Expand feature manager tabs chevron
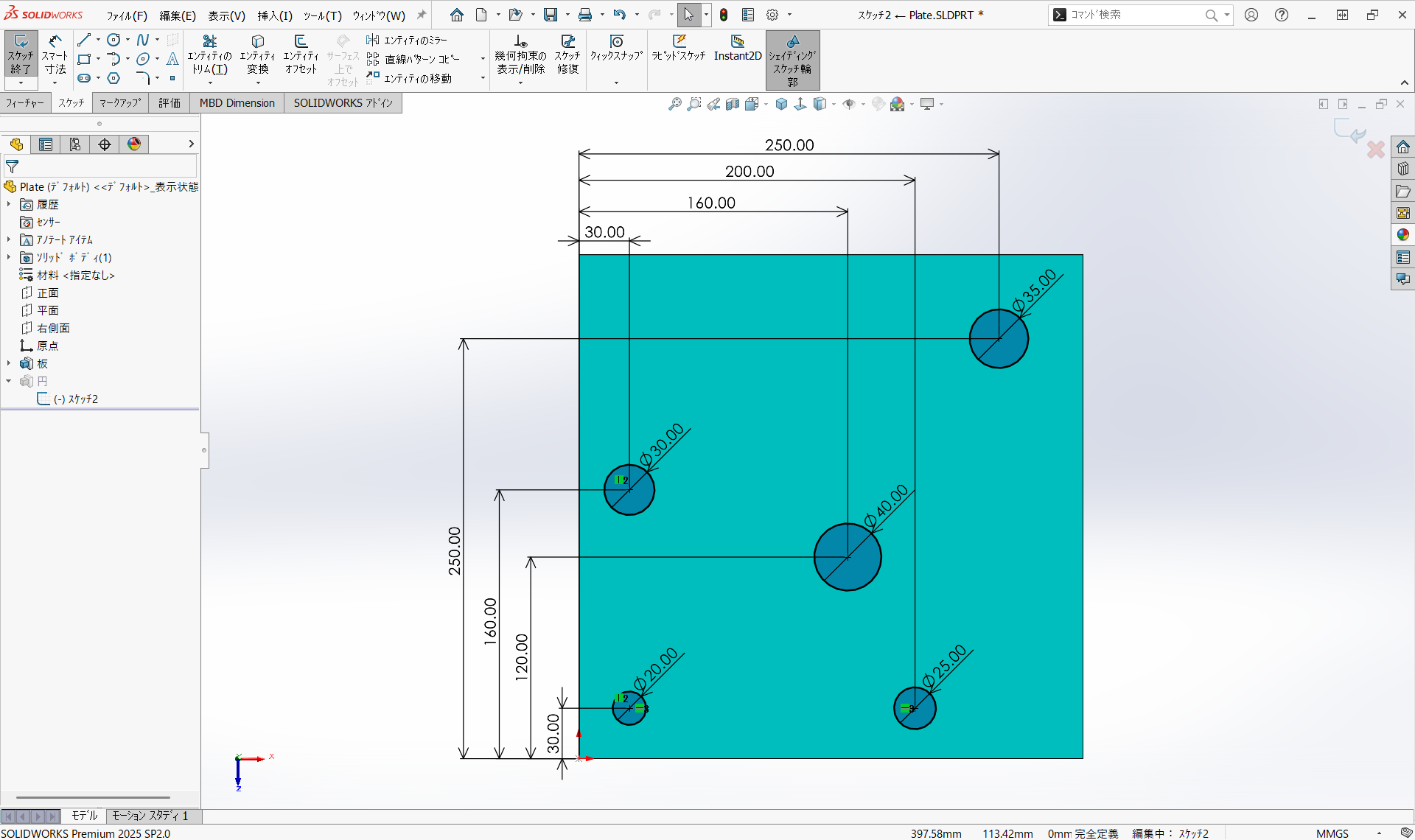1415x840 pixels. (x=191, y=144)
